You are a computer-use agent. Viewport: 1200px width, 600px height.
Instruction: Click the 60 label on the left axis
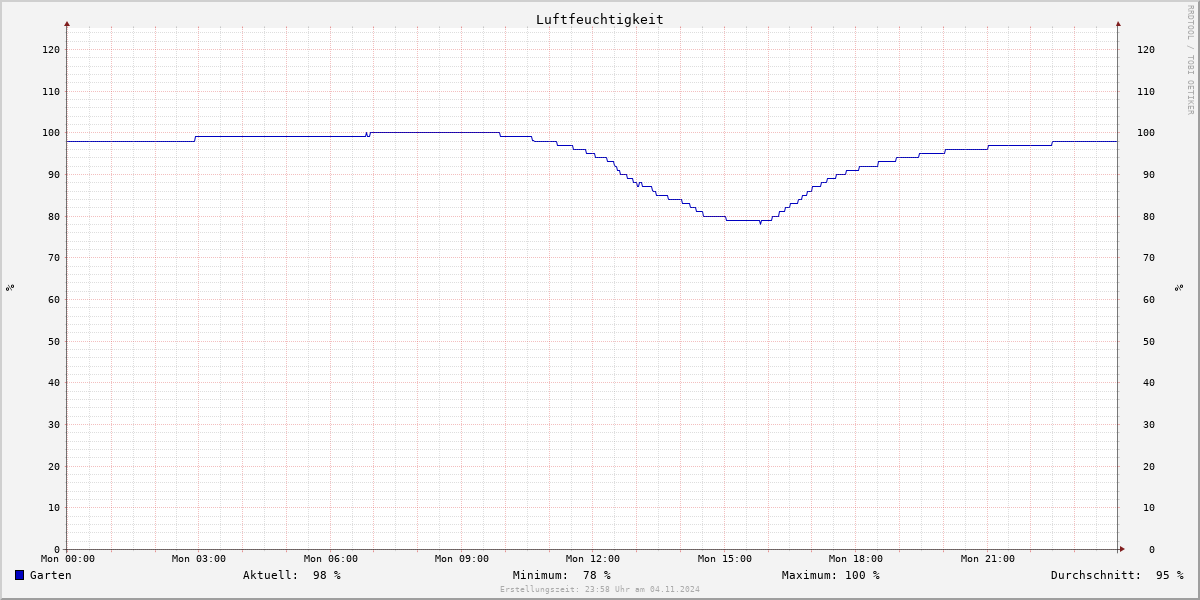point(54,299)
